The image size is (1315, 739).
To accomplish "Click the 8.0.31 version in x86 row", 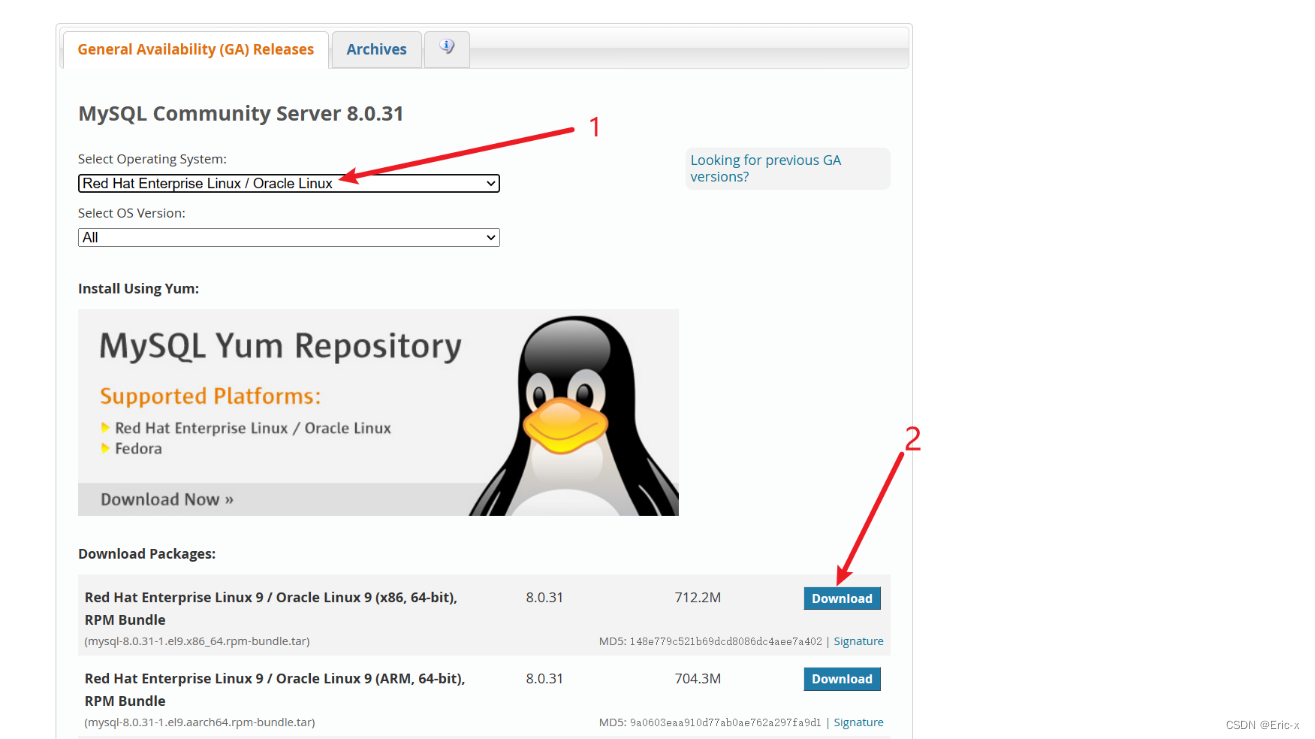I will [545, 597].
